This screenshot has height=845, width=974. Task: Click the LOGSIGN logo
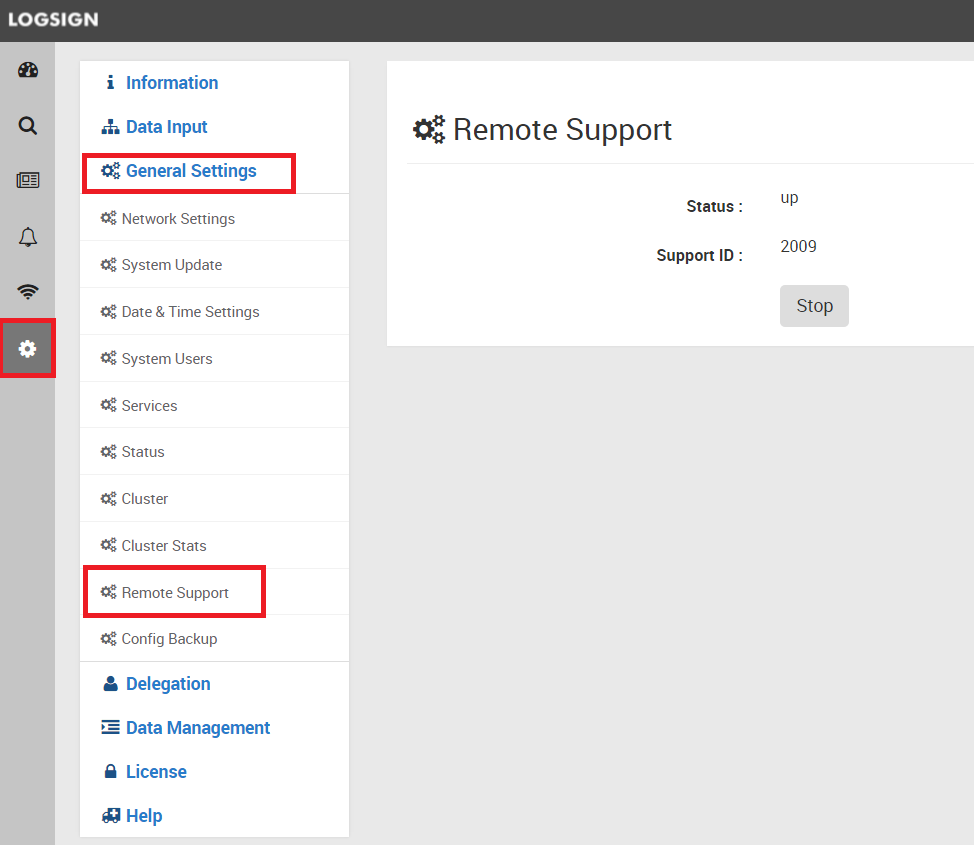coord(53,19)
